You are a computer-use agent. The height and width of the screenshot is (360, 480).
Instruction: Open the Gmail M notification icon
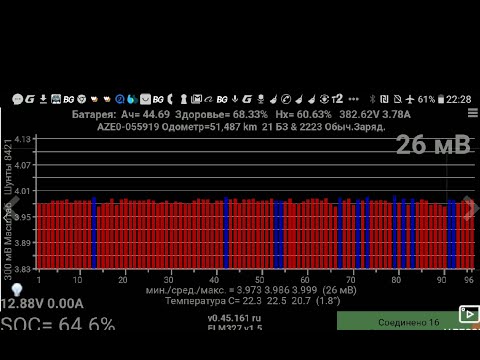[x=196, y=99]
